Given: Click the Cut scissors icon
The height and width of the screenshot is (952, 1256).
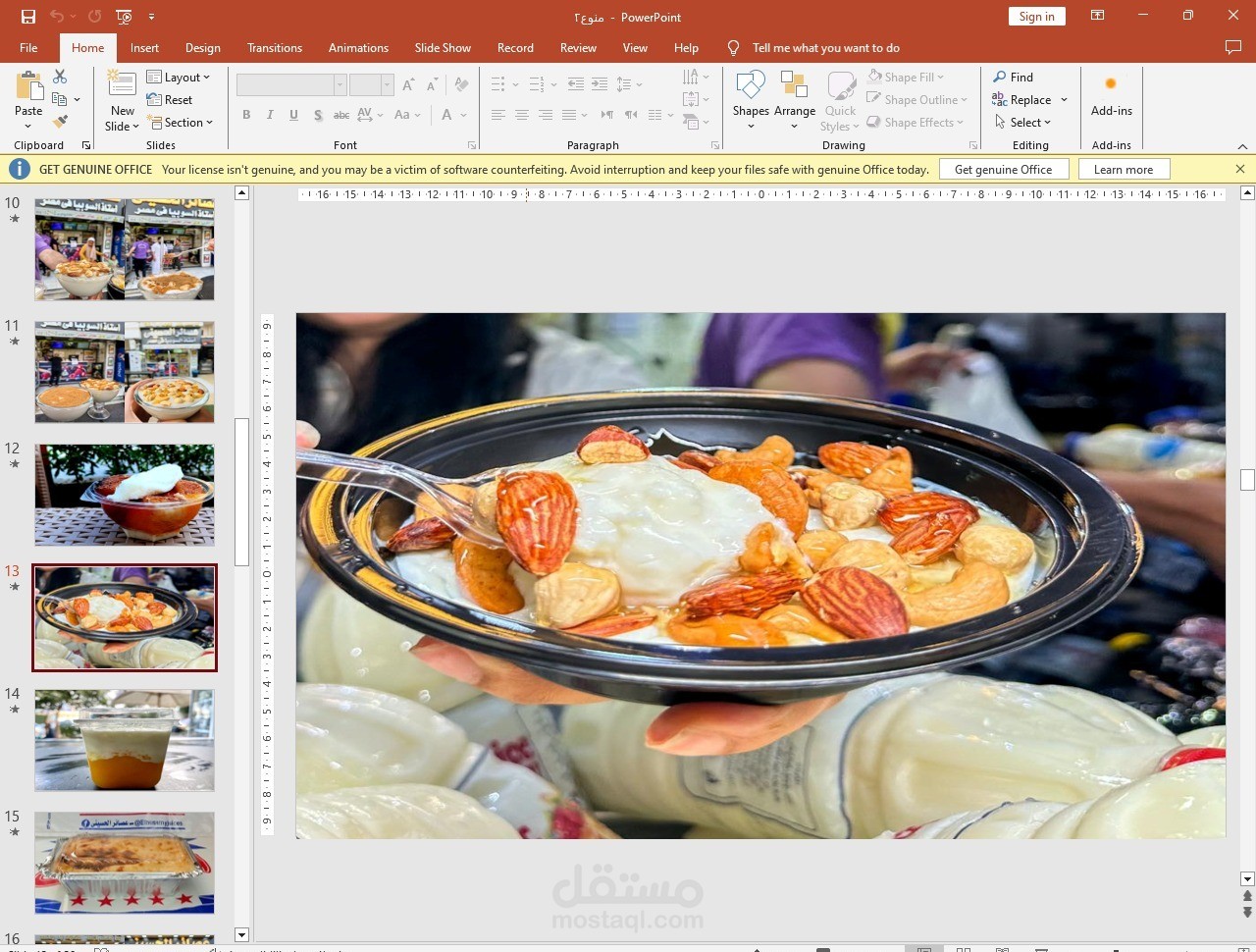Looking at the screenshot, I should coord(59,75).
